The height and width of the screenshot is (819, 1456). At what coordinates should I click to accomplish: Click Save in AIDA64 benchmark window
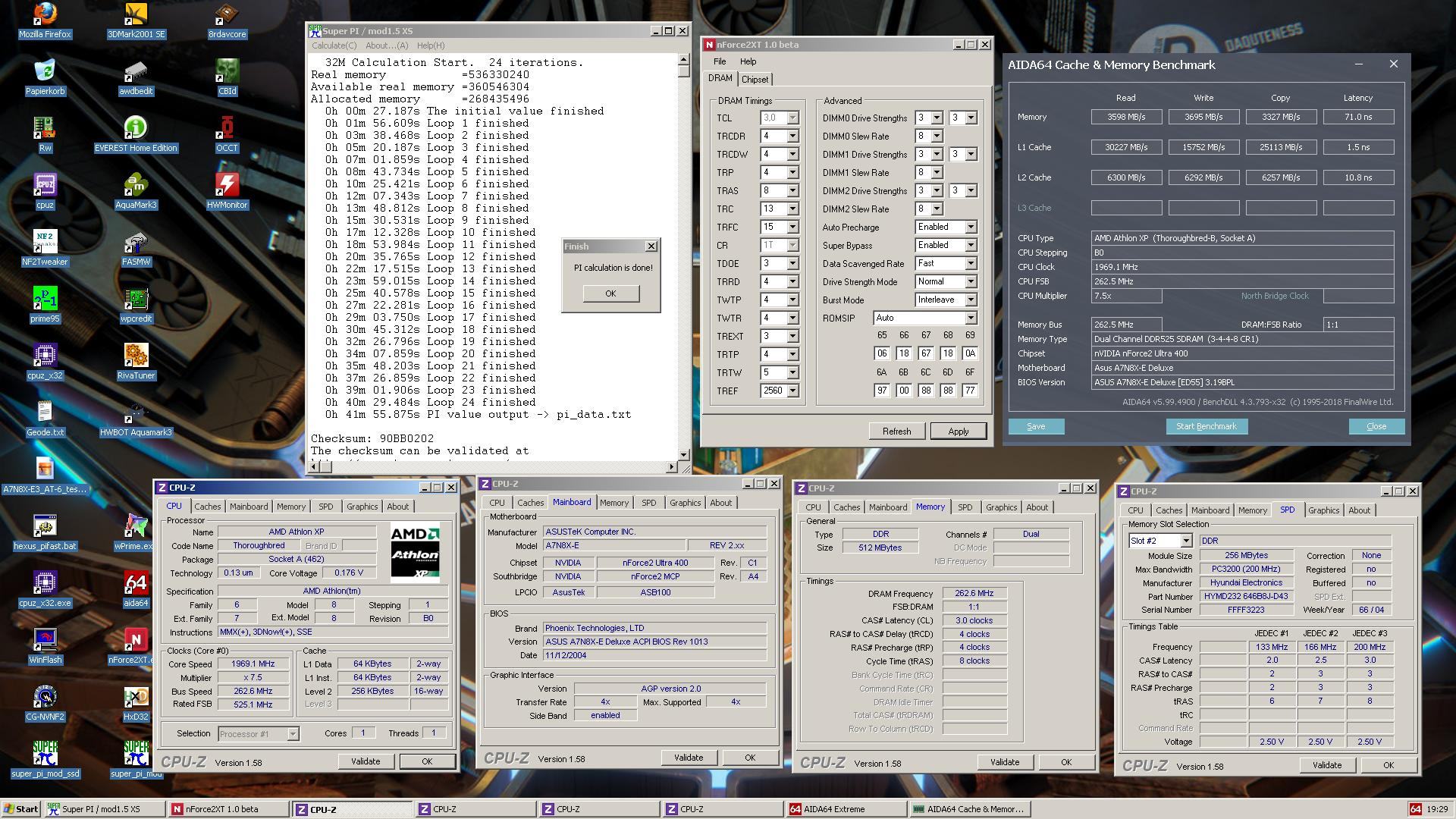(x=1036, y=427)
